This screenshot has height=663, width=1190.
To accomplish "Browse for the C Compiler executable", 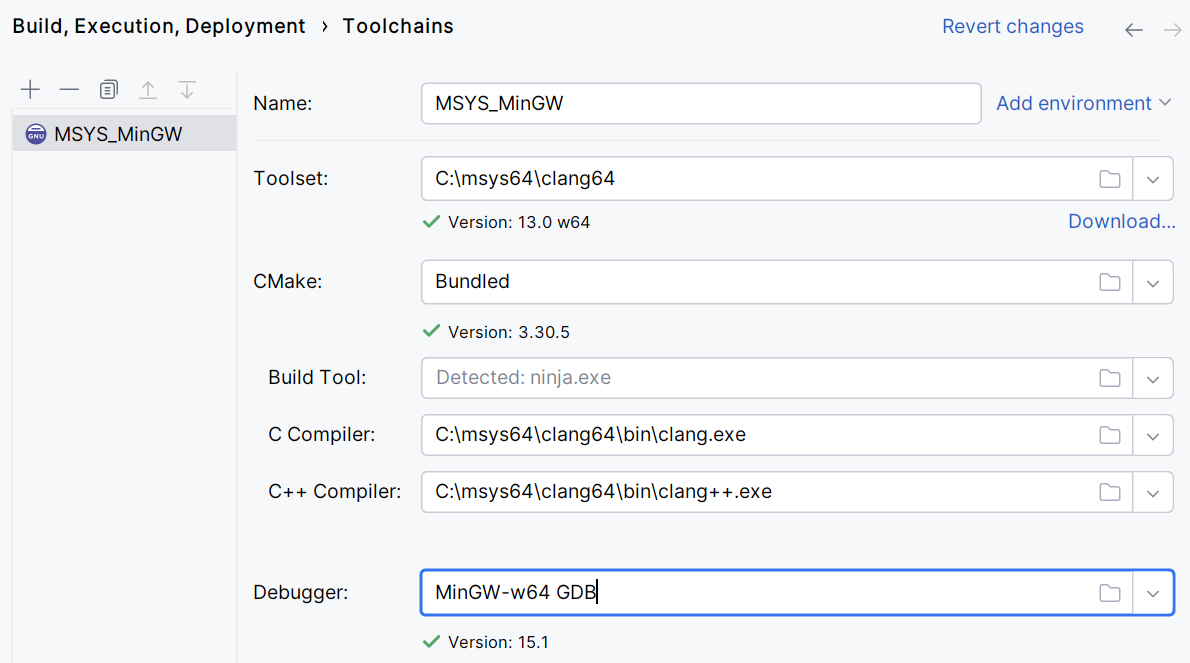I will pos(1110,435).
